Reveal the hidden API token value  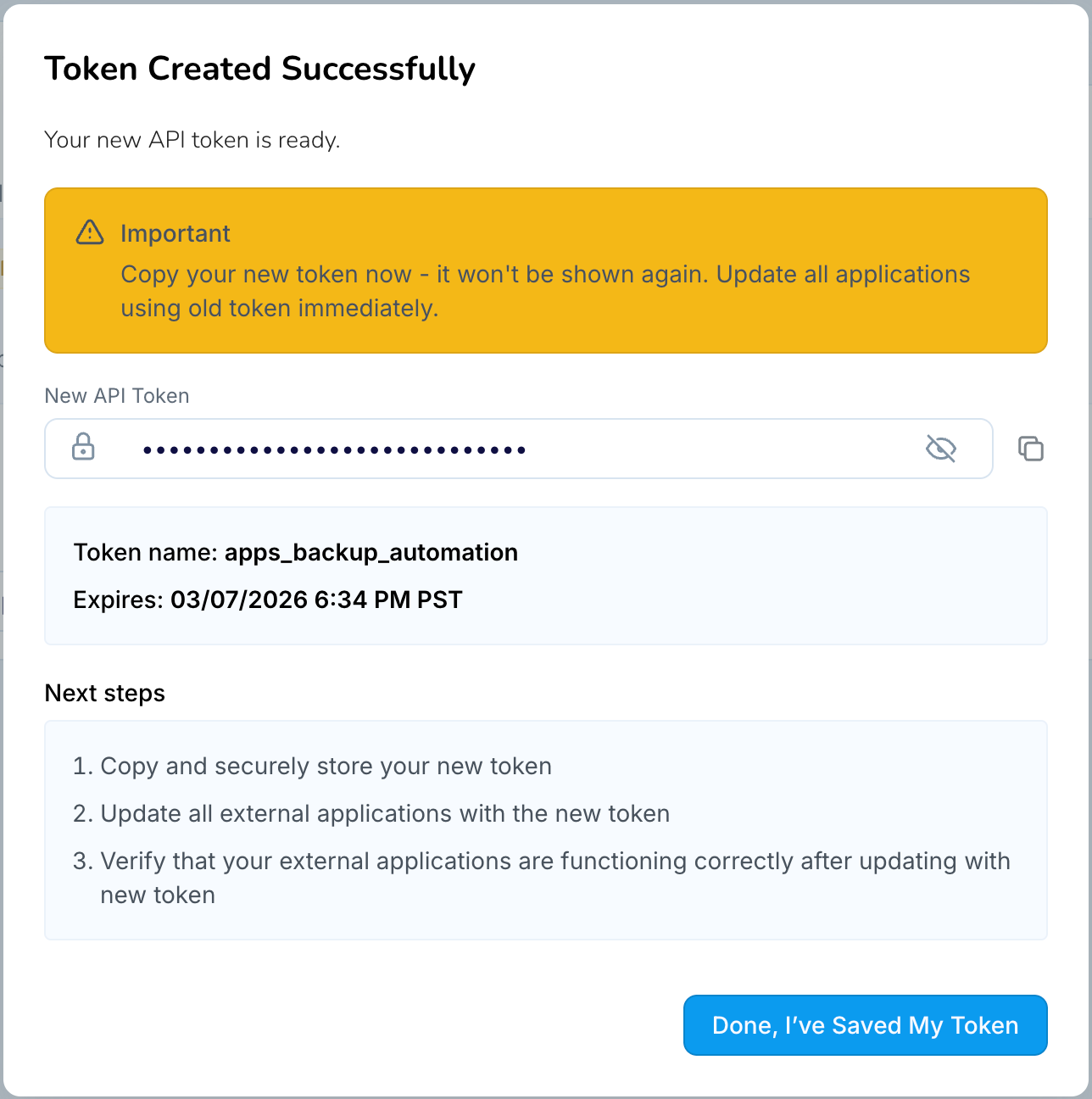point(940,449)
